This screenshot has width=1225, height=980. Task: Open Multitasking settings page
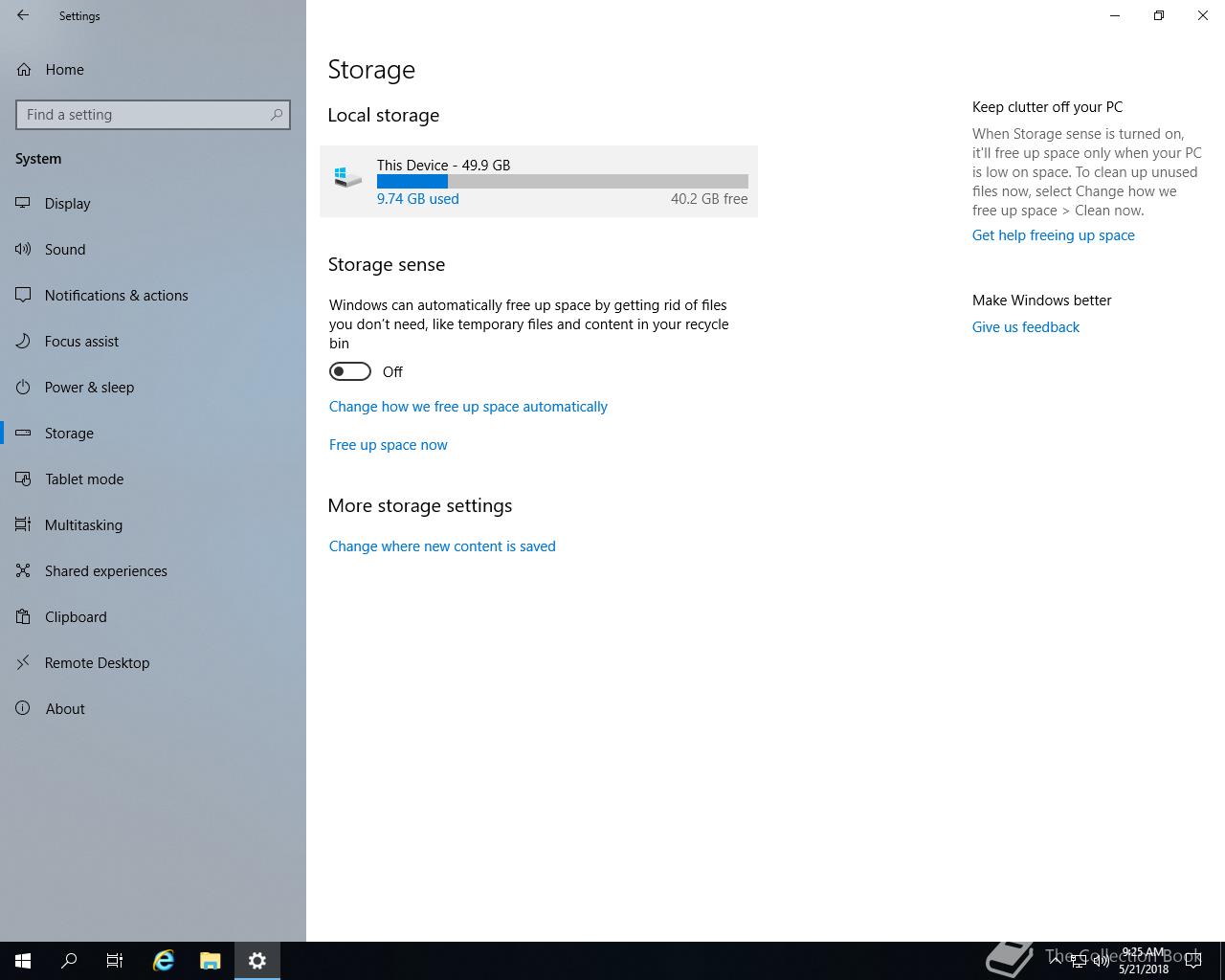153,524
